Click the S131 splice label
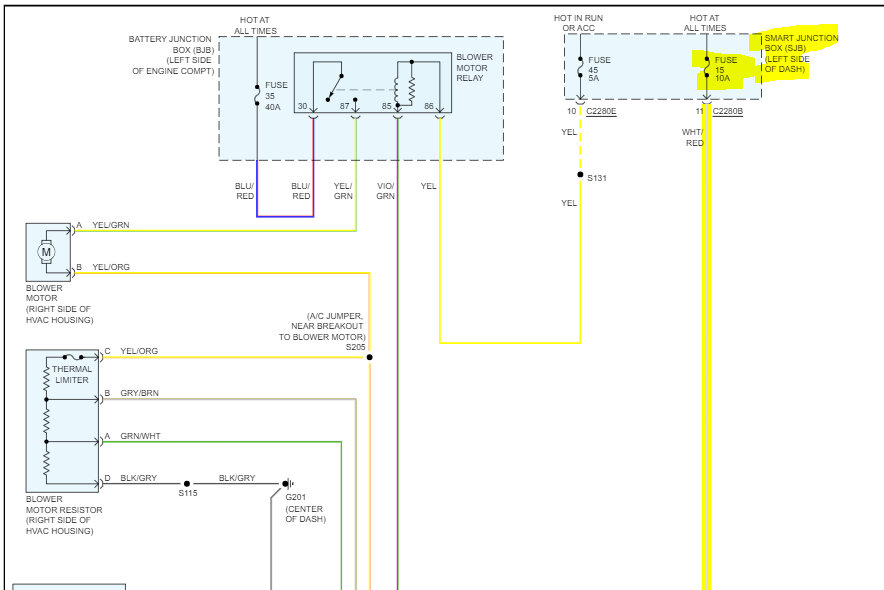The image size is (884, 590). point(596,178)
